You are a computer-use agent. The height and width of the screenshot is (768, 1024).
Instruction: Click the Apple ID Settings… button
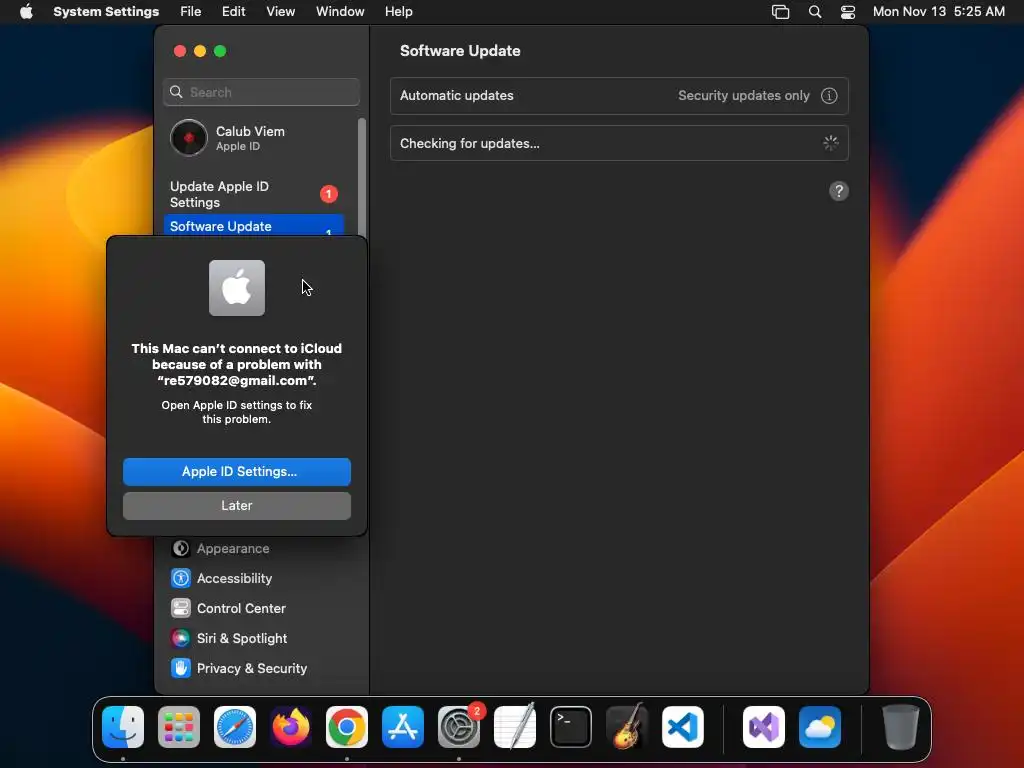pyautogui.click(x=237, y=472)
